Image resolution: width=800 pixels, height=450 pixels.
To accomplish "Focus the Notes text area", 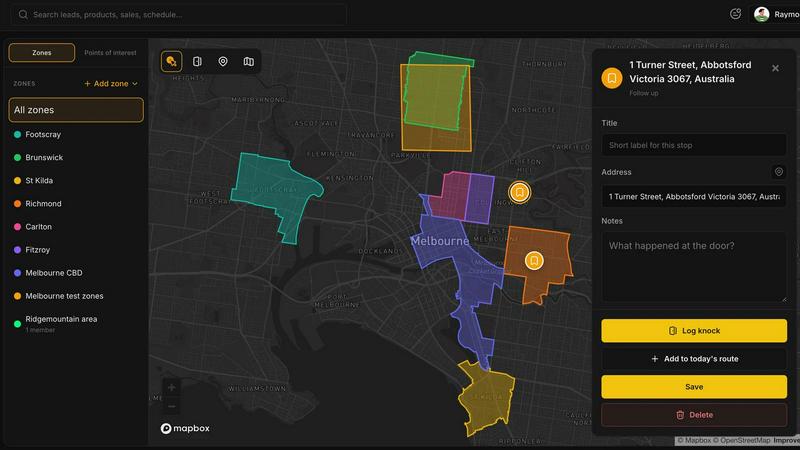I will 694,267.
